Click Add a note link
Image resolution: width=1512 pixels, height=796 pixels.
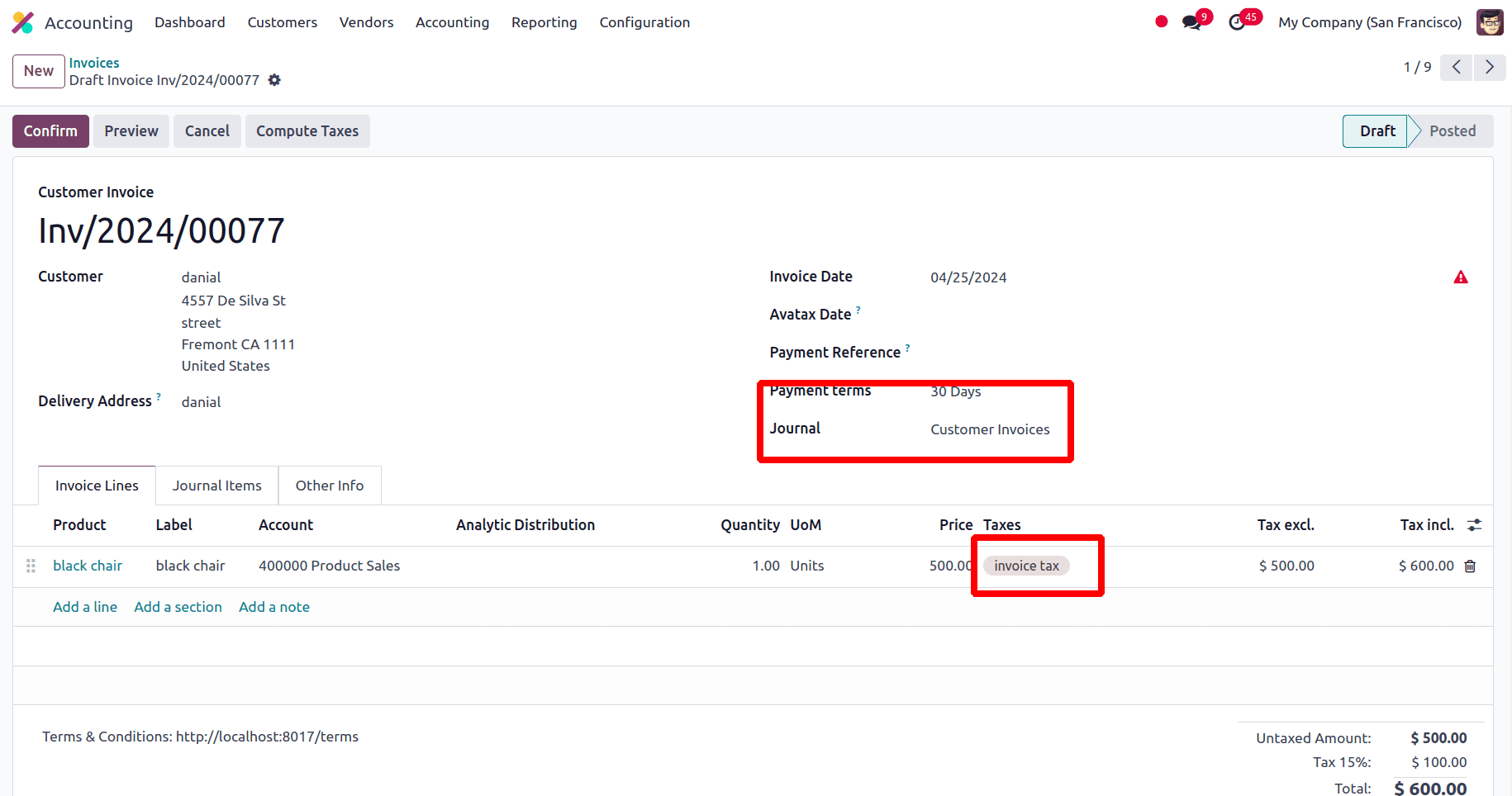tap(274, 607)
